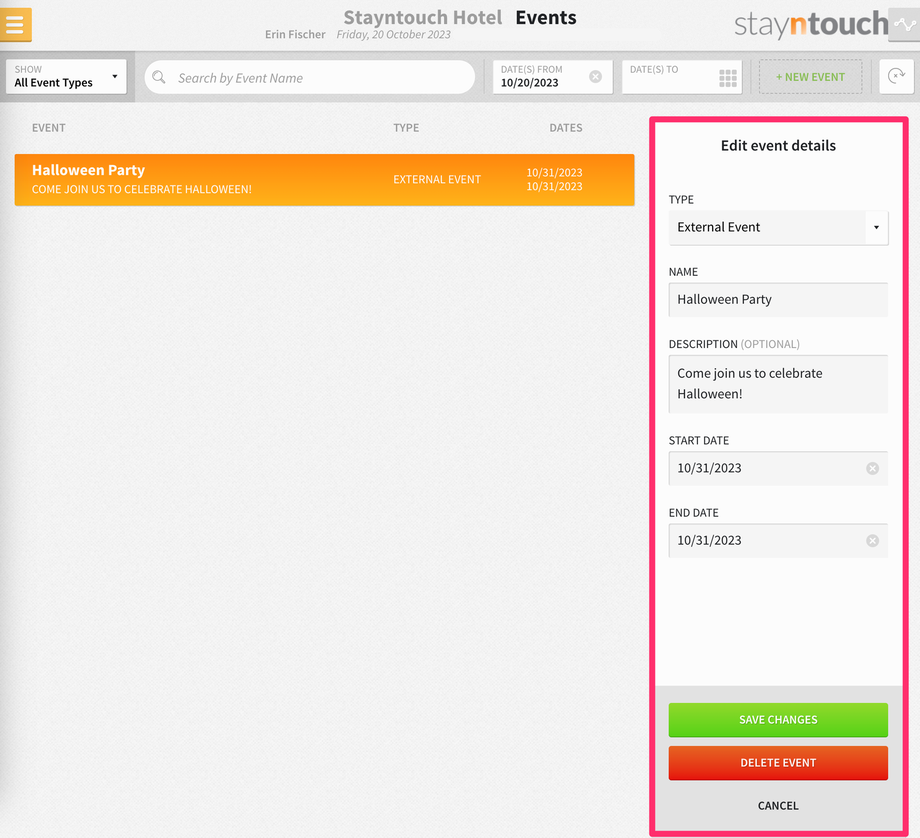Edit the Name field Halloween Party
The width and height of the screenshot is (920, 838).
coord(778,300)
